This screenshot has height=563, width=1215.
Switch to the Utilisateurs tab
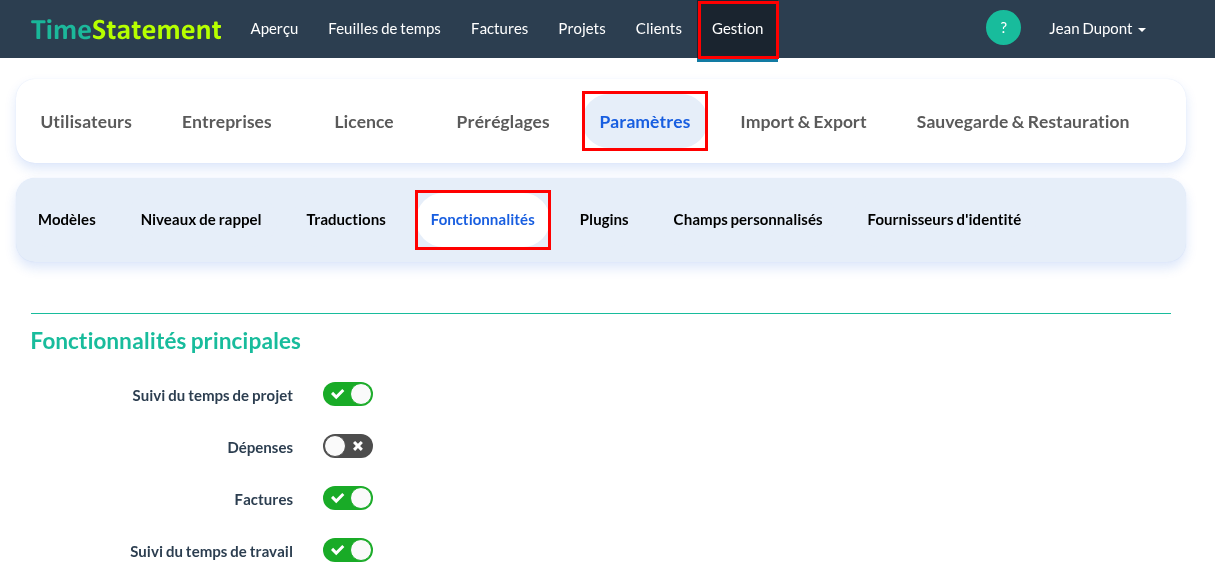86,122
